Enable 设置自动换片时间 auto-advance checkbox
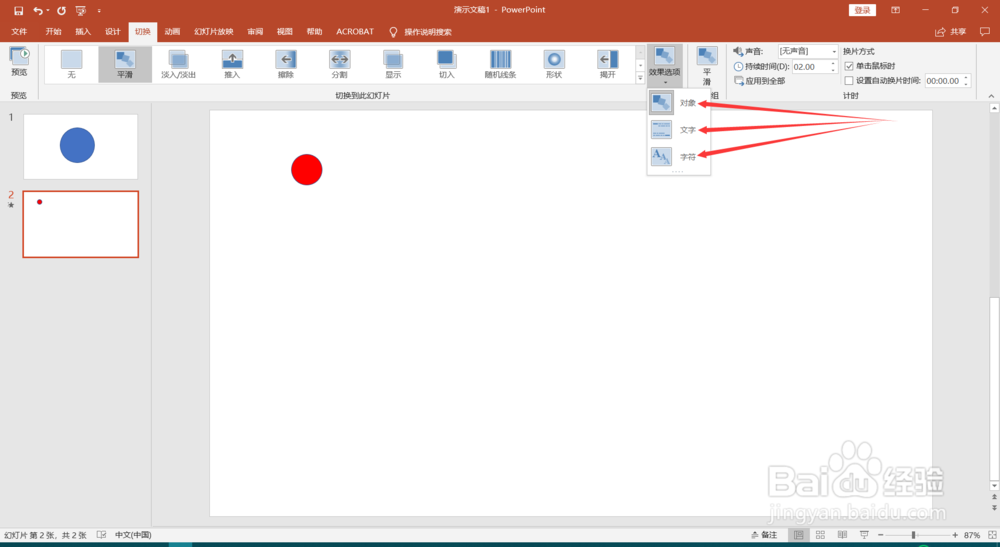1000x547 pixels. [x=849, y=81]
